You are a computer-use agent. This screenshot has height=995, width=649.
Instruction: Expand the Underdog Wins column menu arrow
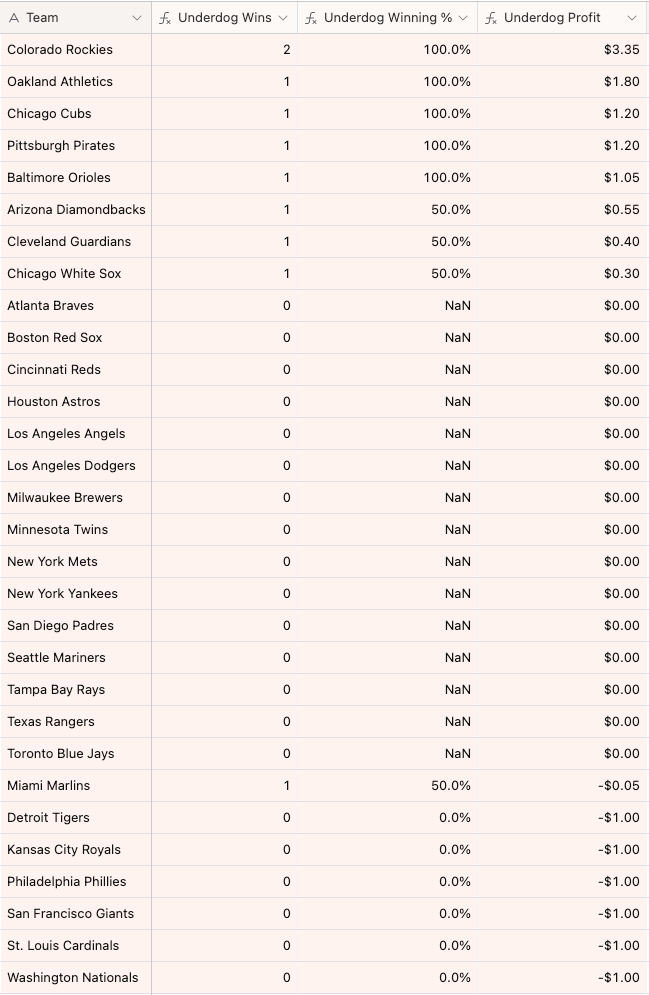coord(283,18)
